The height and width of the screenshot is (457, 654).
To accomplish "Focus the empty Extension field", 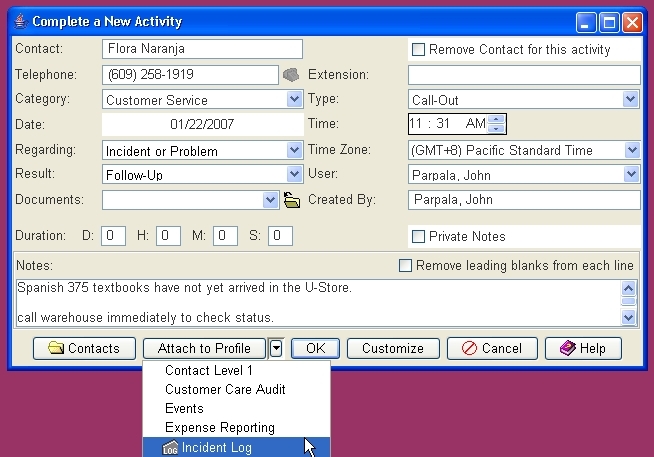I will click(524, 75).
